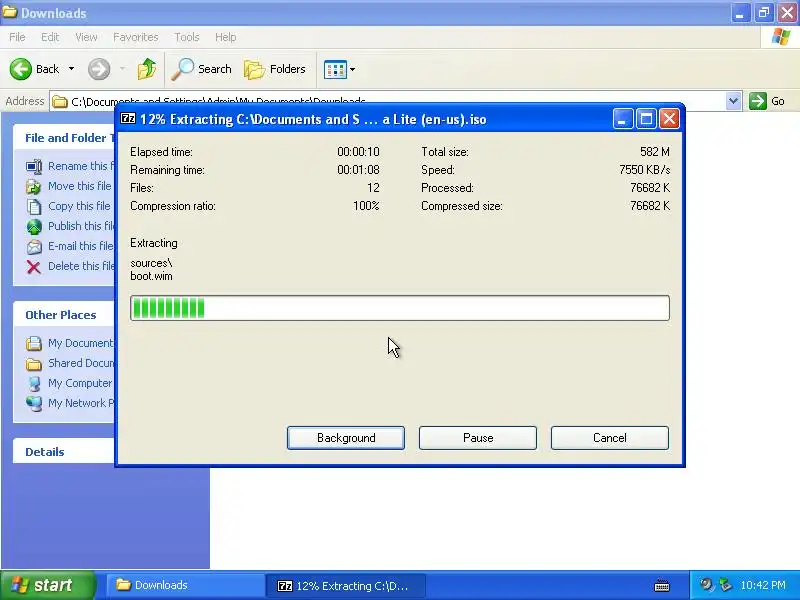Viewport: 800px width, 600px height.
Task: Click the My Network Places icon
Action: tap(34, 404)
